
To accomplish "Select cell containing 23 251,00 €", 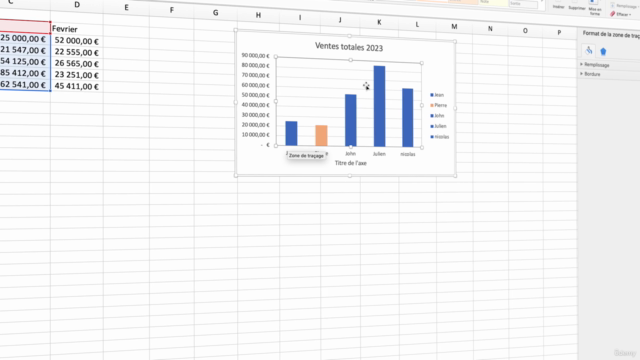I will [x=77, y=75].
